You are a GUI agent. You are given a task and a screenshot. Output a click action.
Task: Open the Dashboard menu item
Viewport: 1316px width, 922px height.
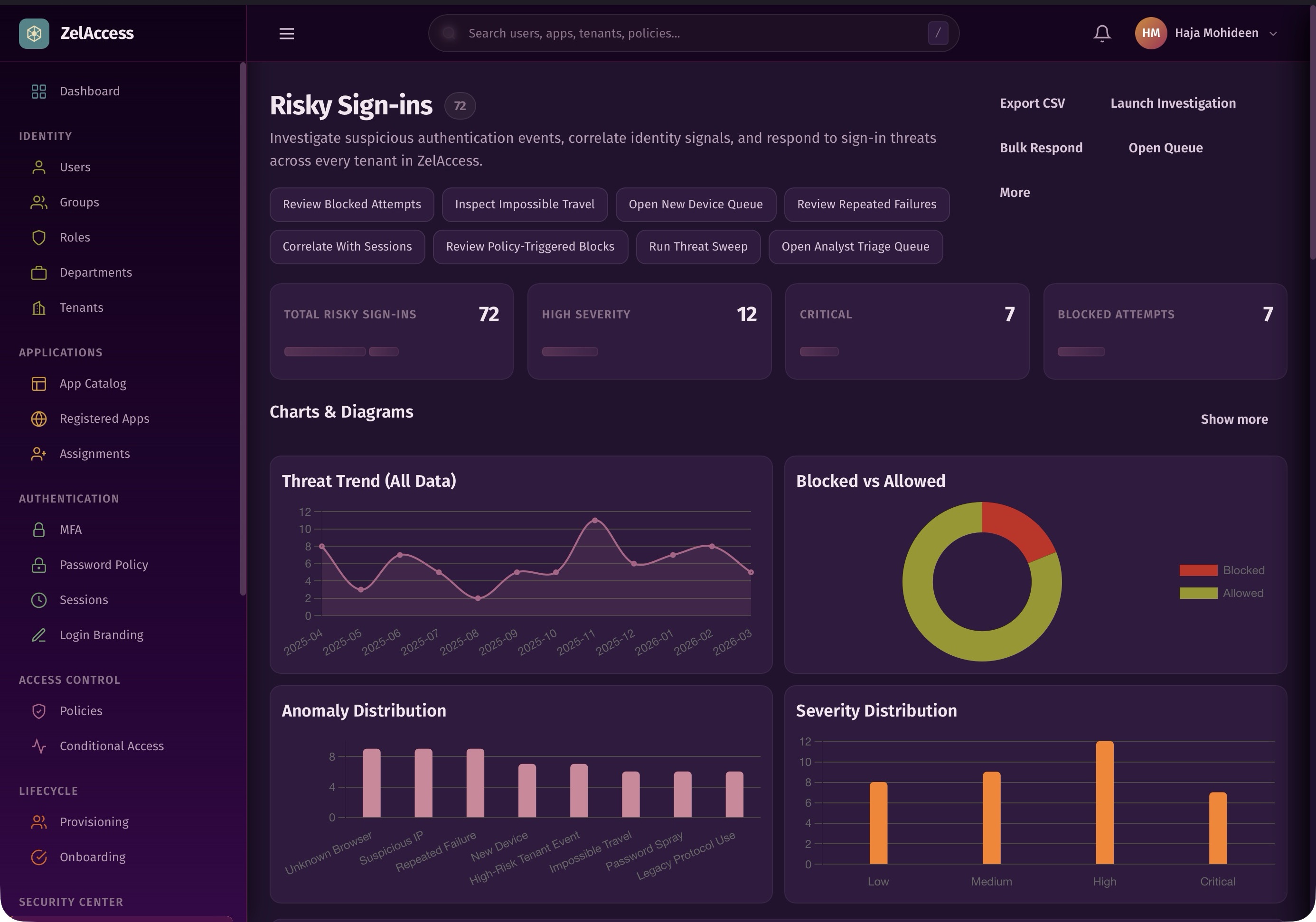click(89, 91)
